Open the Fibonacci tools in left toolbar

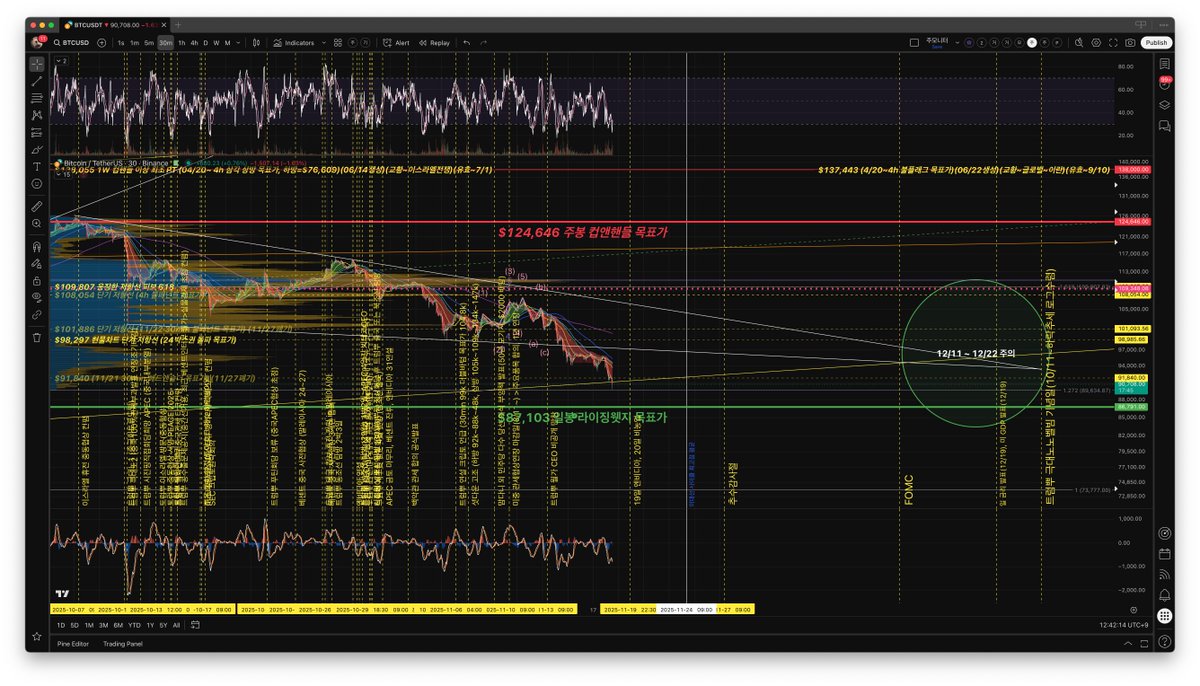click(37, 98)
